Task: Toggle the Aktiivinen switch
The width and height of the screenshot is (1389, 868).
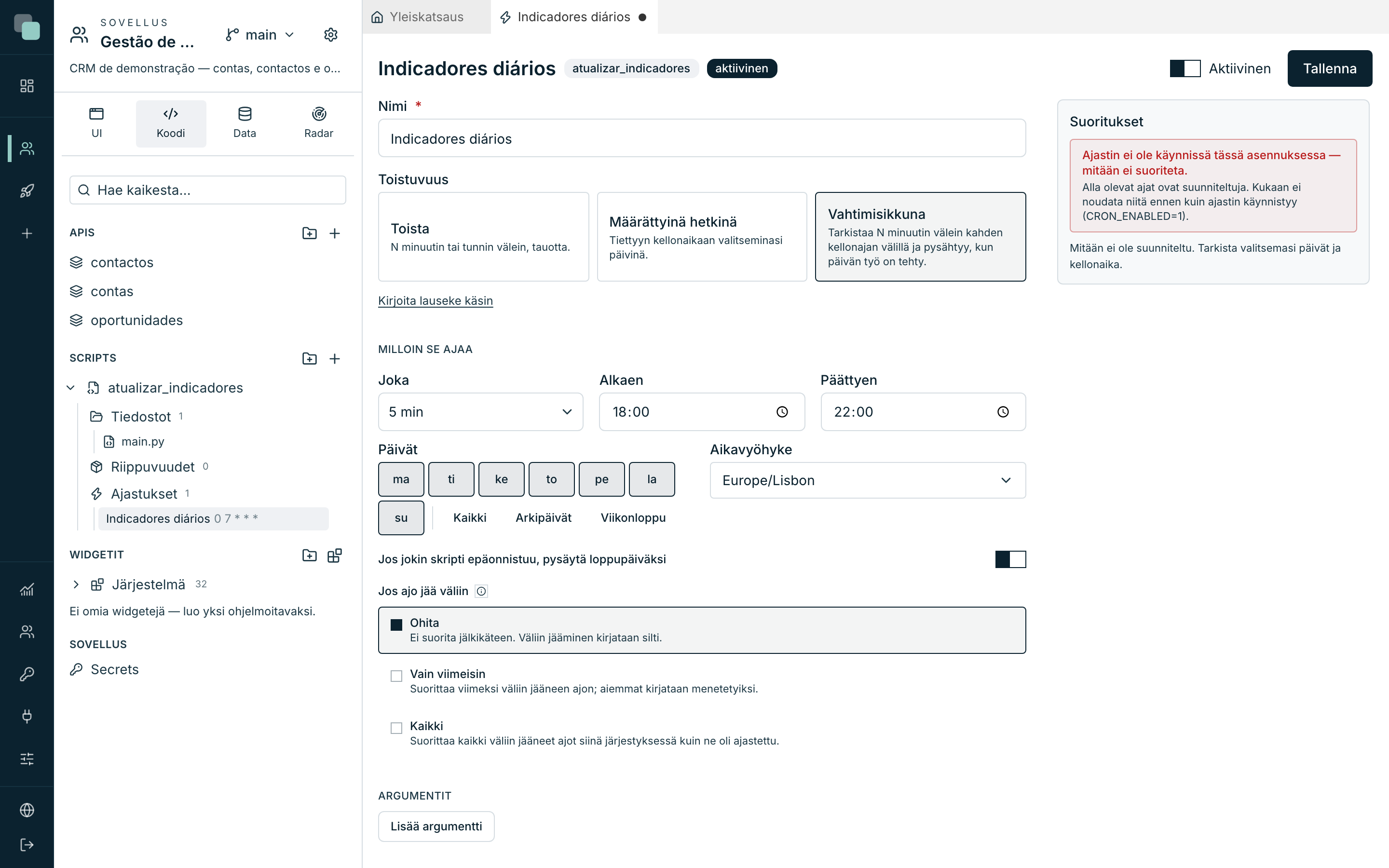Action: (1185, 68)
